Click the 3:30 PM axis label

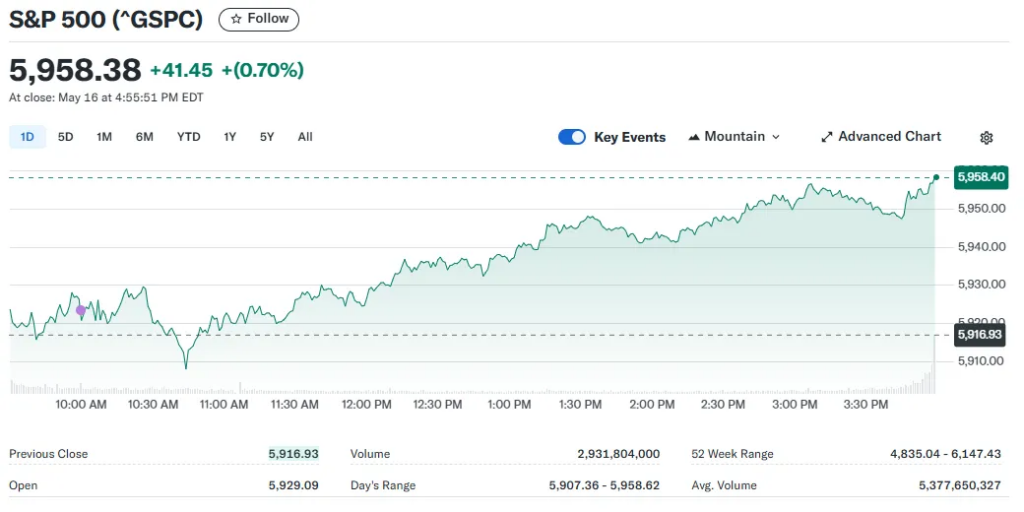click(865, 405)
